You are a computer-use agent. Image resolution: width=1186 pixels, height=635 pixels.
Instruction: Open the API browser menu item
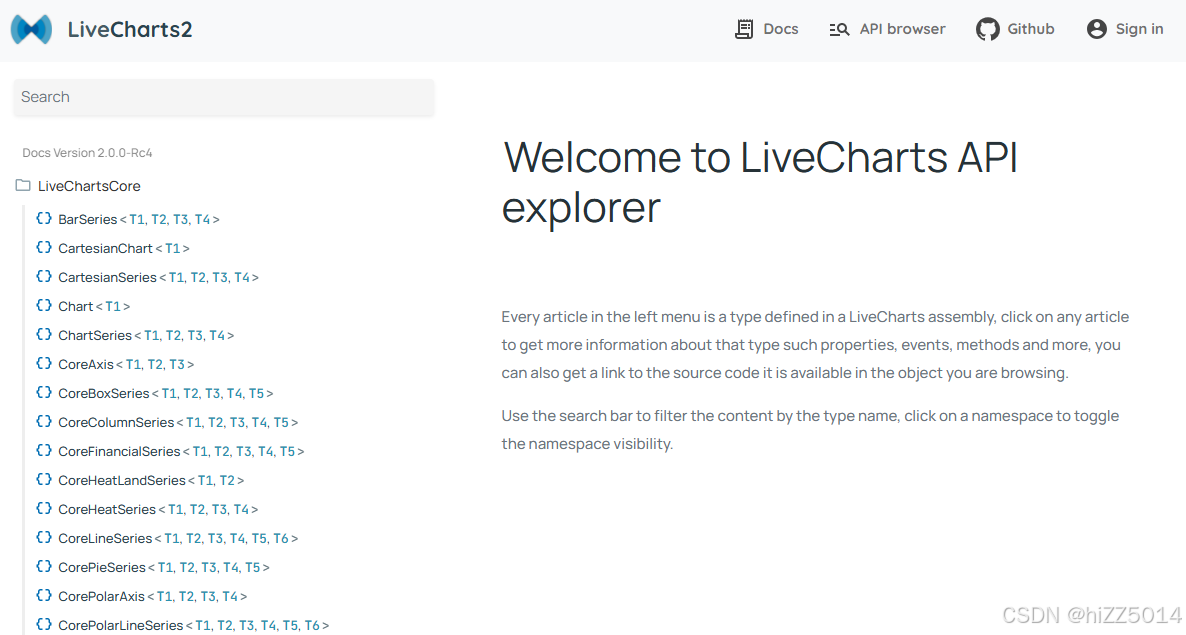(x=887, y=29)
